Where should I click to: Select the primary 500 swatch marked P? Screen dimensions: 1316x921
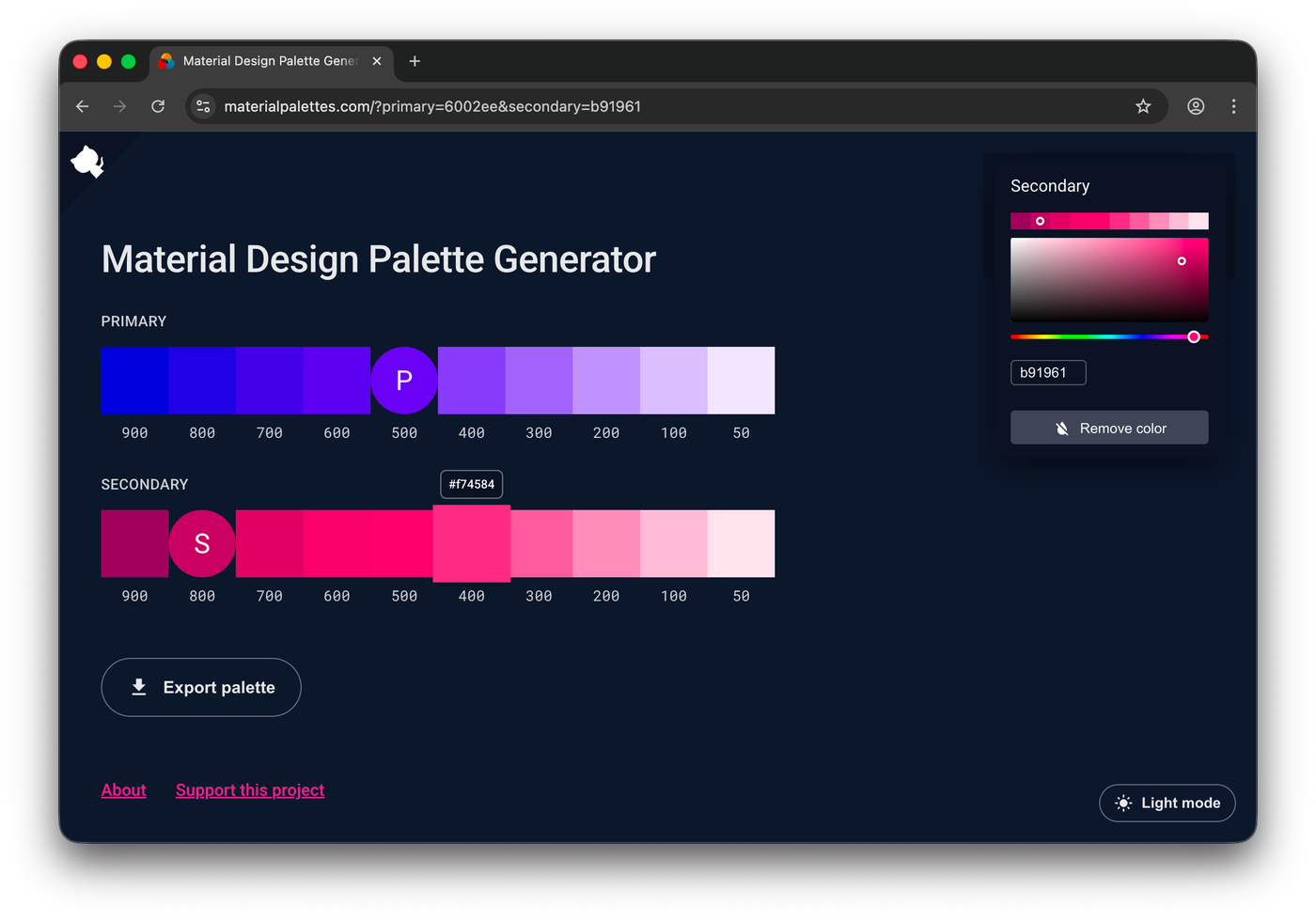(x=404, y=381)
